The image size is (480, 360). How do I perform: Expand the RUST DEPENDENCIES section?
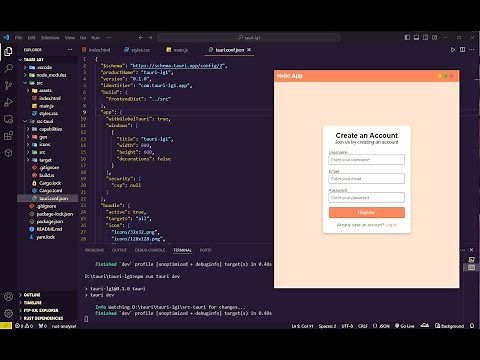tap(43, 318)
